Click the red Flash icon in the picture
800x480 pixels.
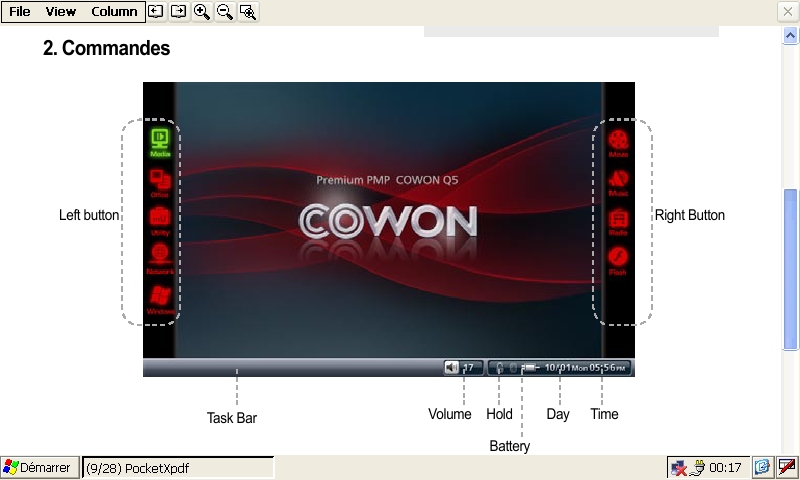(617, 261)
